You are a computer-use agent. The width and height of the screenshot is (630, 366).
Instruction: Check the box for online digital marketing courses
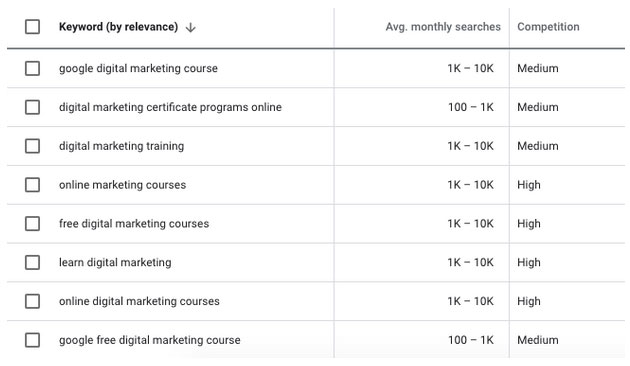32,301
